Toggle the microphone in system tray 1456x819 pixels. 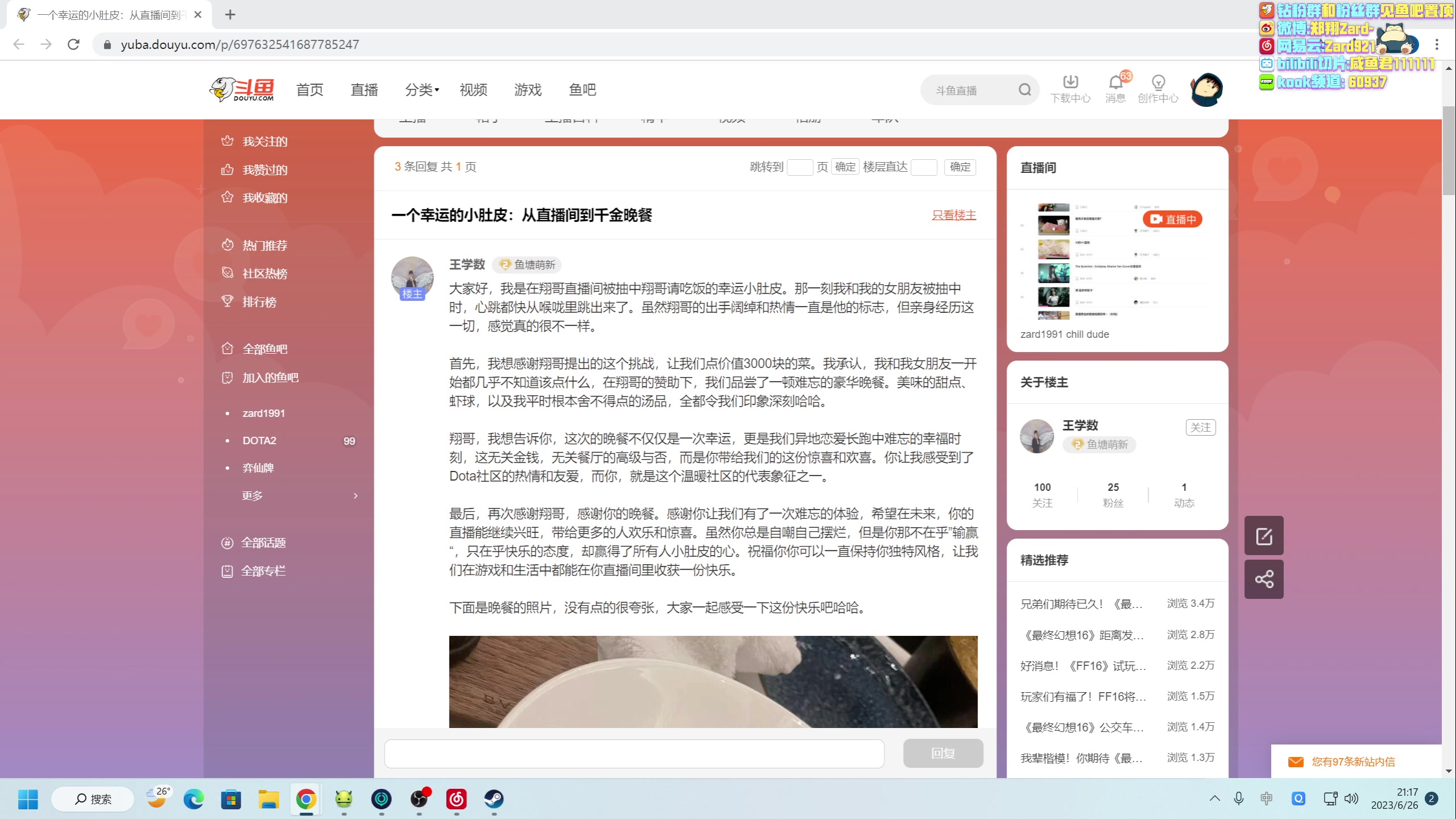1238,799
